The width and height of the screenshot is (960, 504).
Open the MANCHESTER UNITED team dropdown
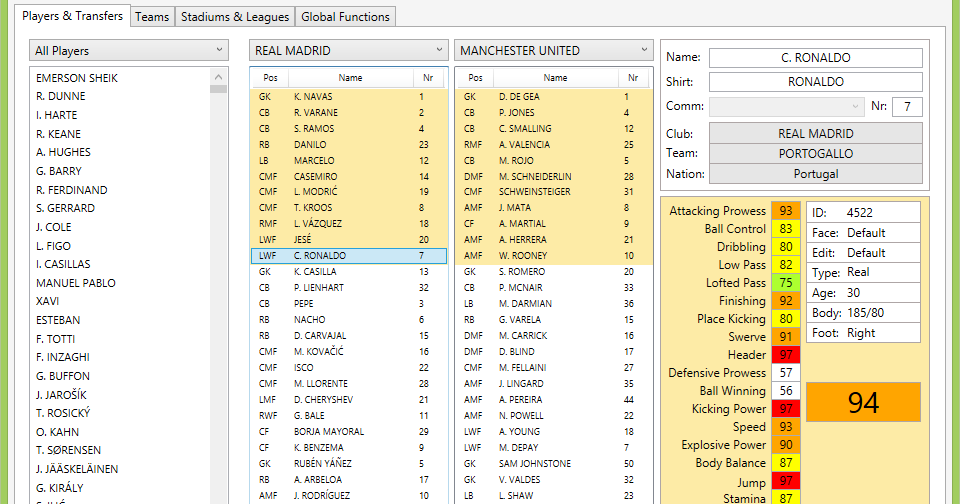[x=553, y=50]
